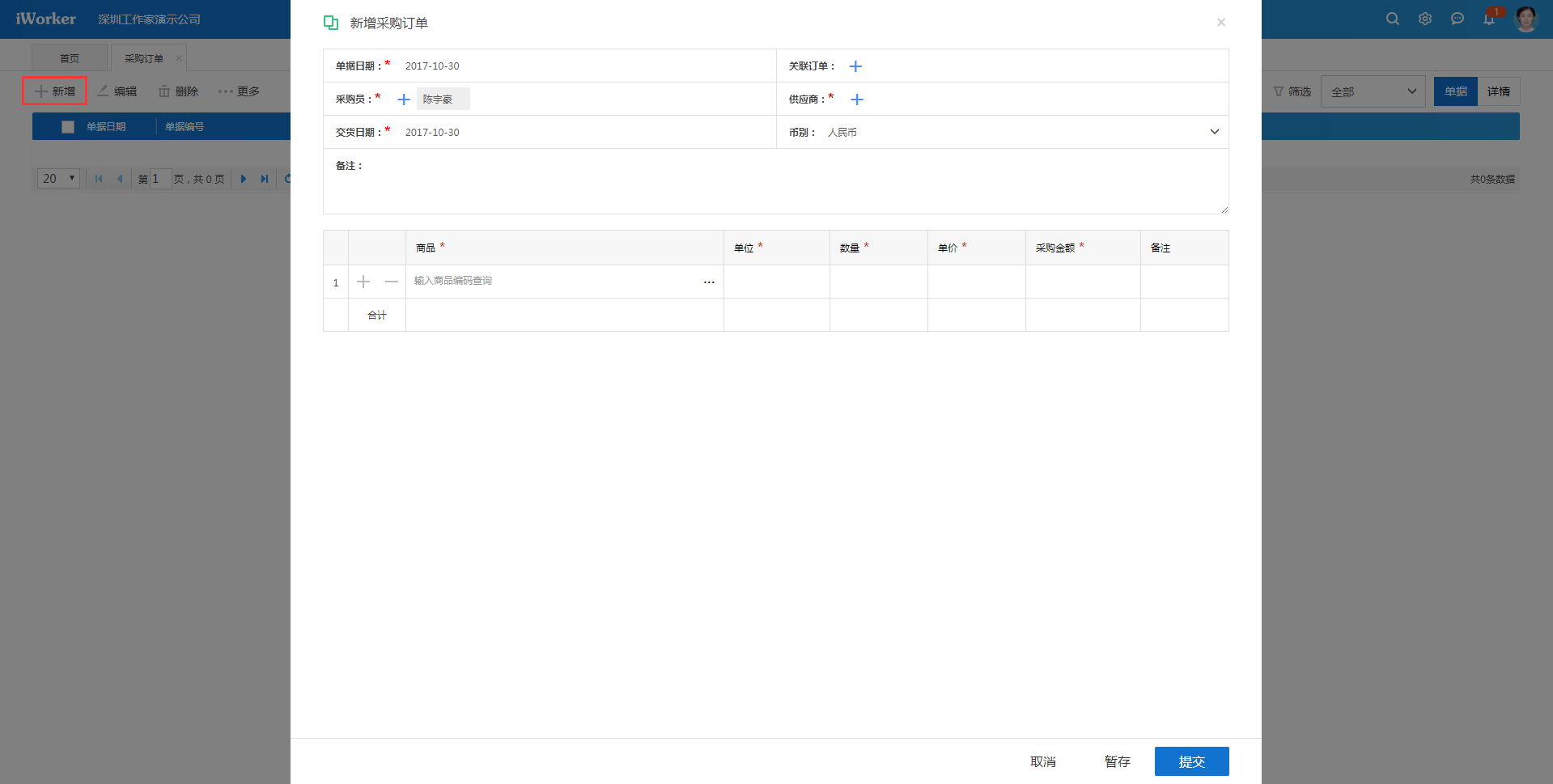Click the iWorker logo

point(45,19)
